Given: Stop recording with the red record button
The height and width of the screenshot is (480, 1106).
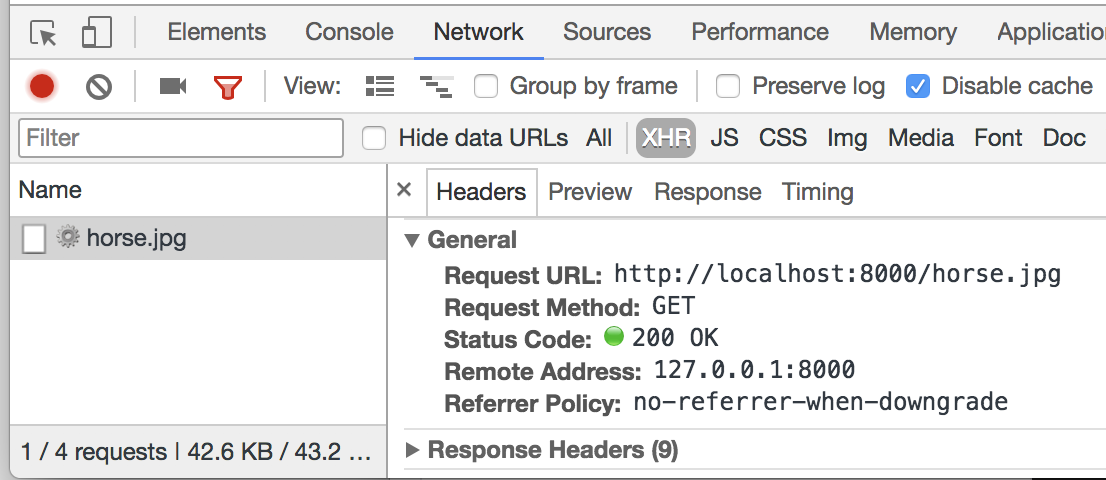Looking at the screenshot, I should (42, 87).
